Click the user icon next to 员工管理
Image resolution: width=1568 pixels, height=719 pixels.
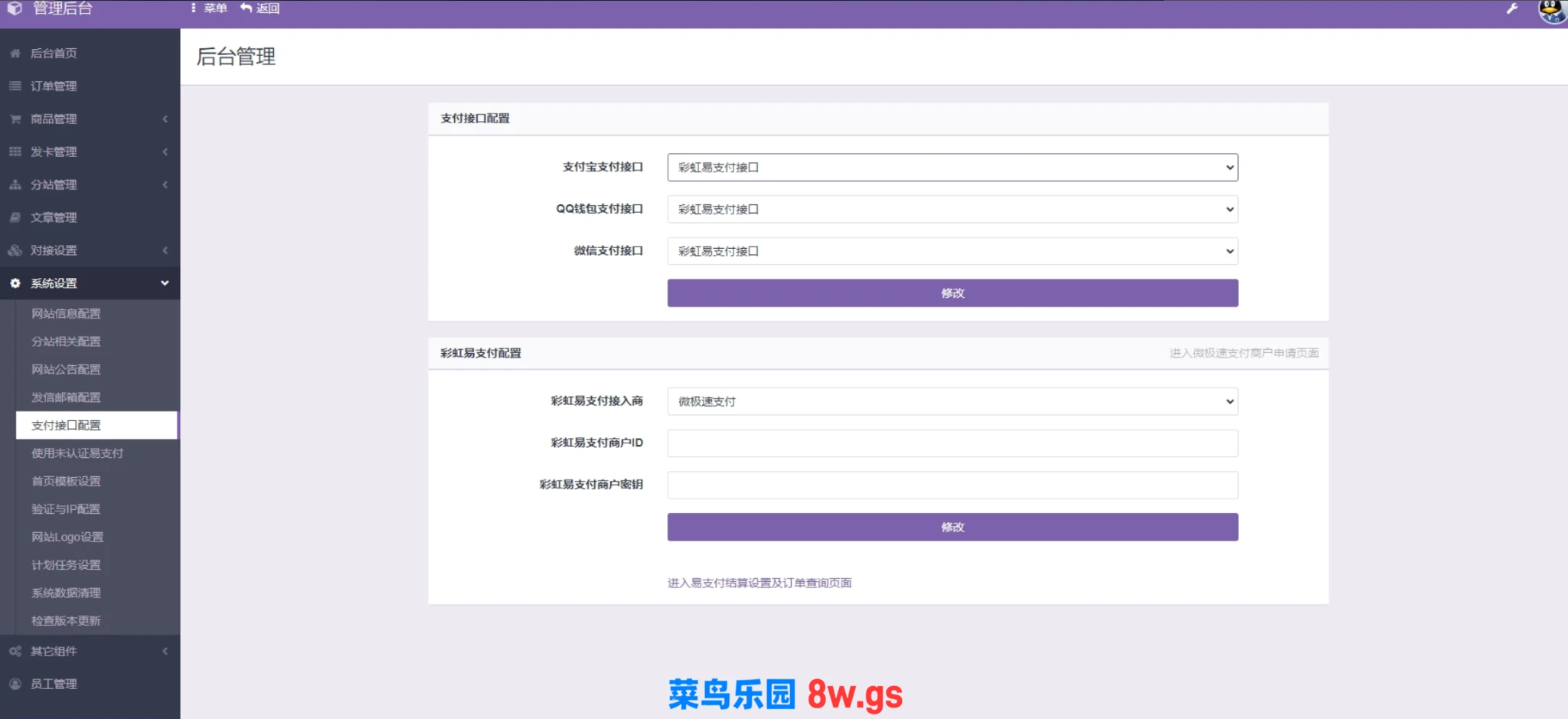[x=15, y=685]
